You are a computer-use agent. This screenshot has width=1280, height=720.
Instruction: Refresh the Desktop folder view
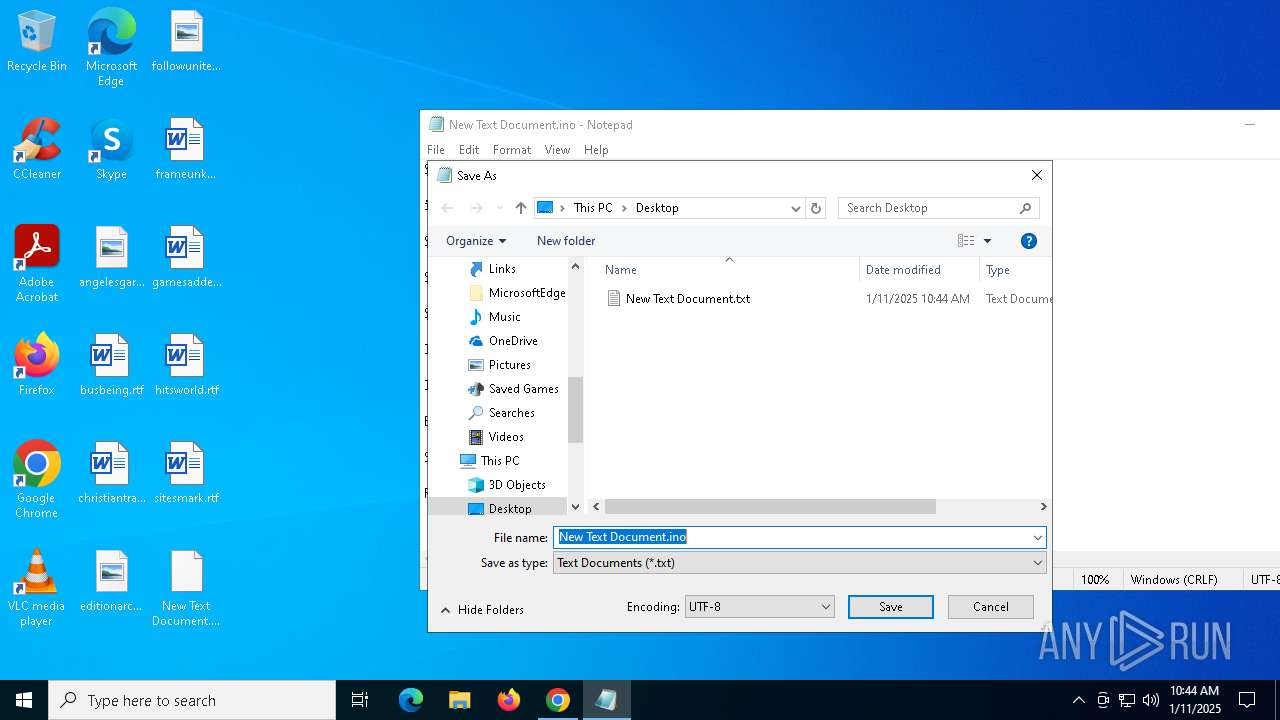tap(816, 208)
